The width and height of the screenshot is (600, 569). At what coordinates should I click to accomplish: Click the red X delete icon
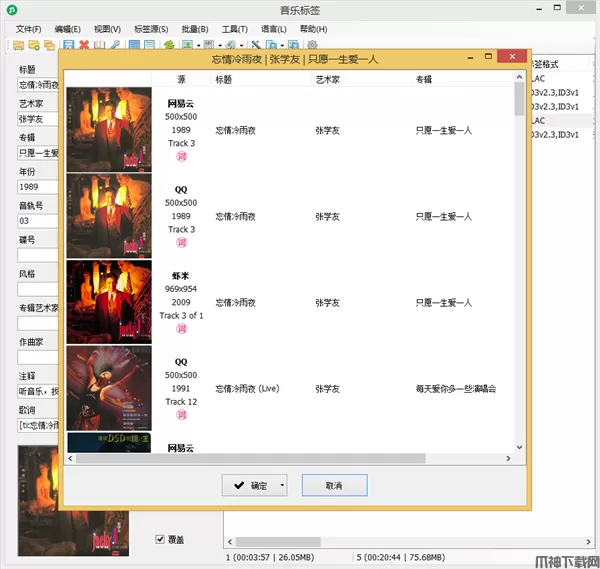tap(84, 45)
